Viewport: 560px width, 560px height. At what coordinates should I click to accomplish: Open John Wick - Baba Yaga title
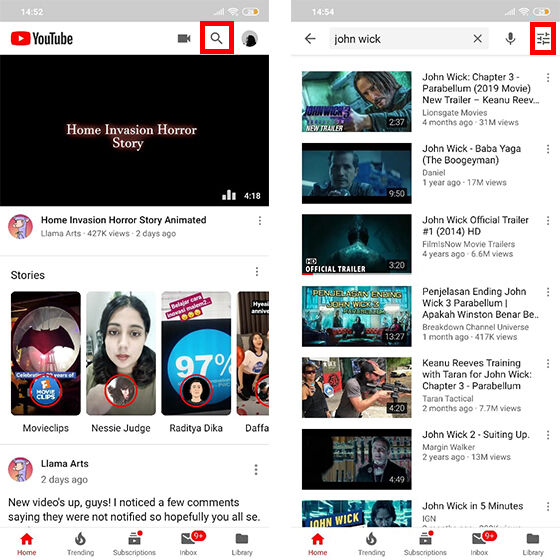coord(471,154)
